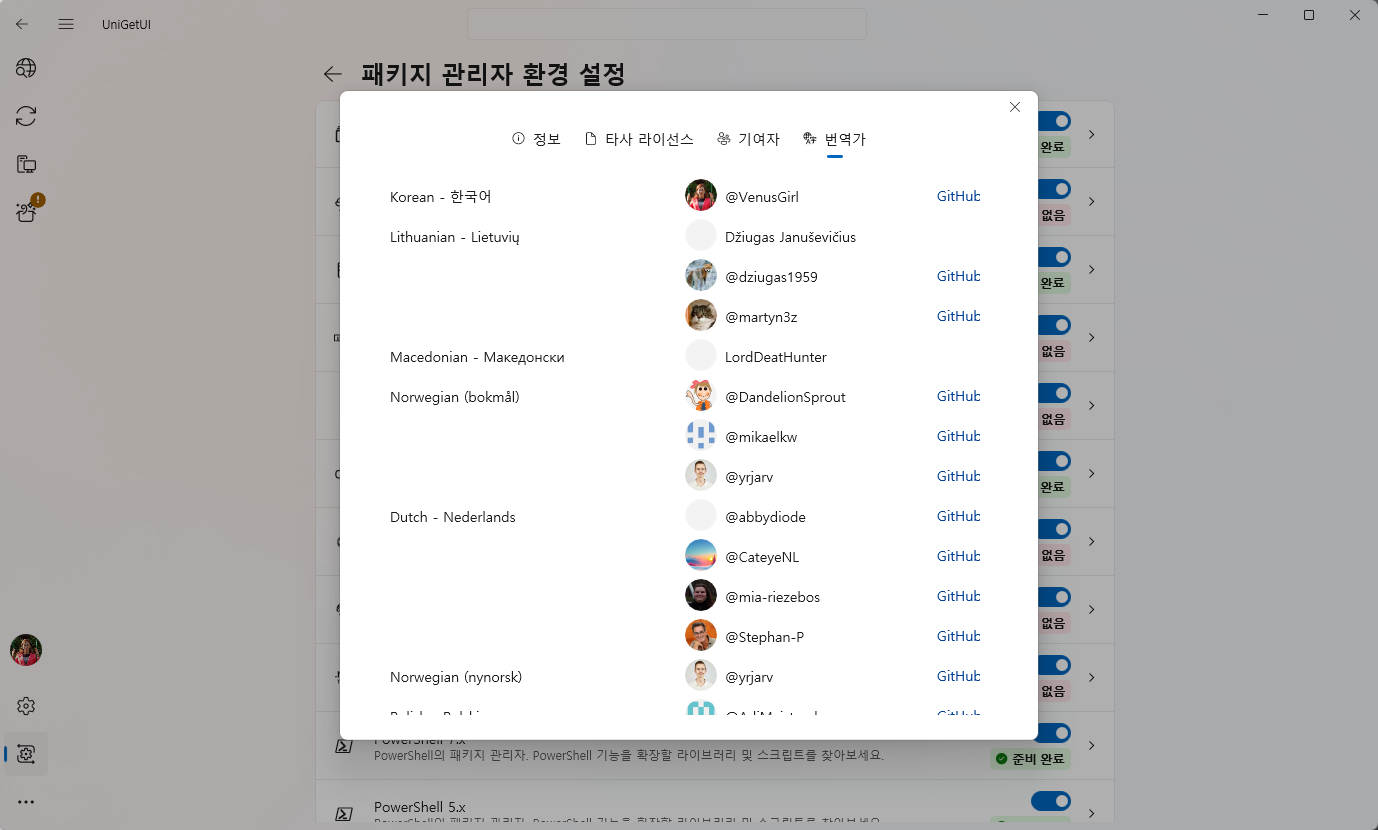Click the Dutch - Nederlands language label
The width and height of the screenshot is (1378, 830).
coord(453,517)
